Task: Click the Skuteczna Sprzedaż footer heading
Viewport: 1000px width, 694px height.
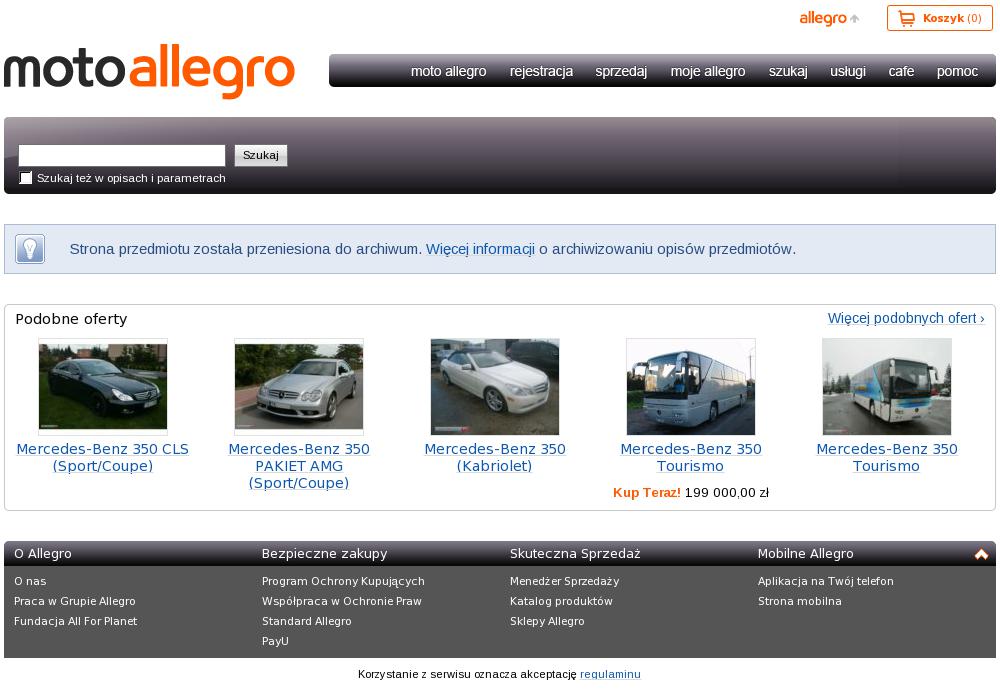Action: [x=575, y=554]
